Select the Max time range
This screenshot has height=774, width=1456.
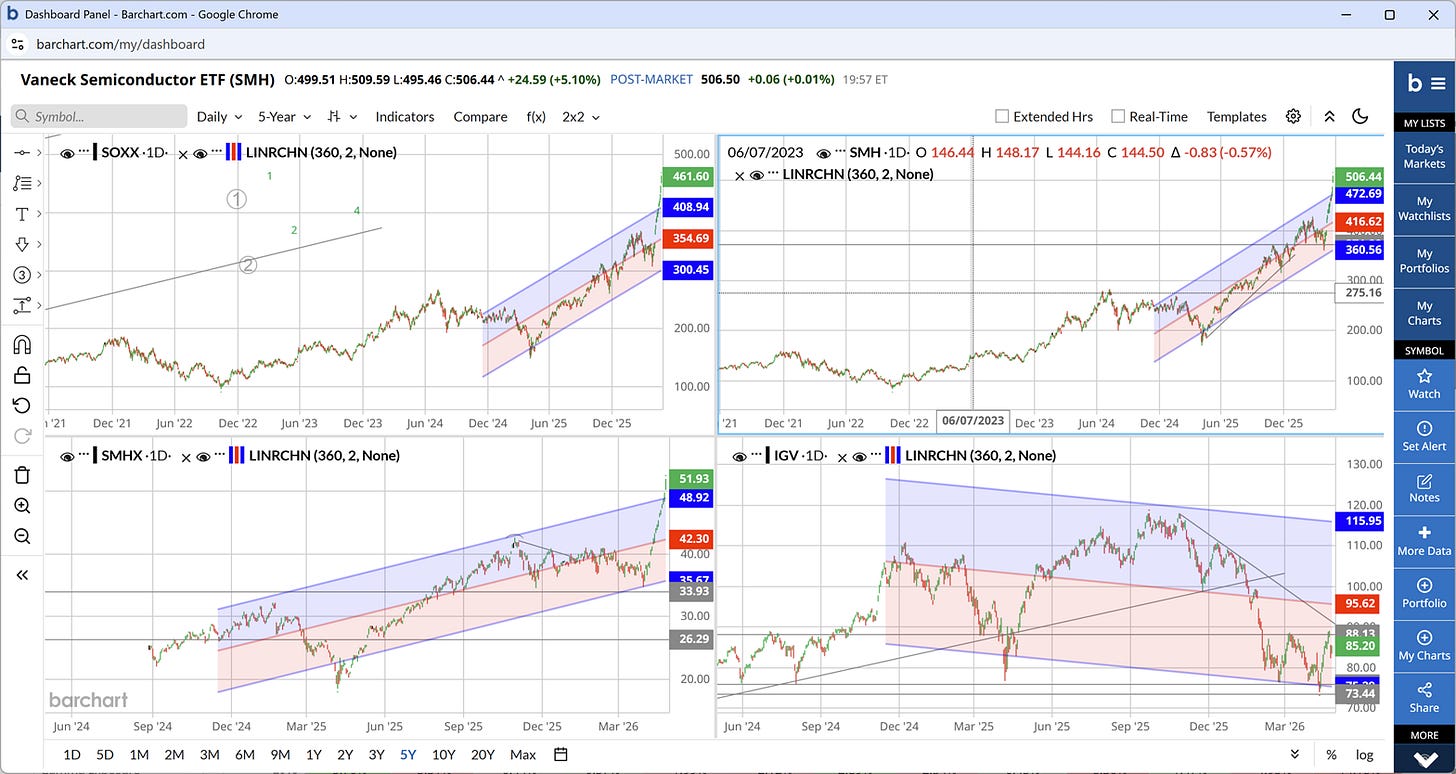pyautogui.click(x=522, y=754)
